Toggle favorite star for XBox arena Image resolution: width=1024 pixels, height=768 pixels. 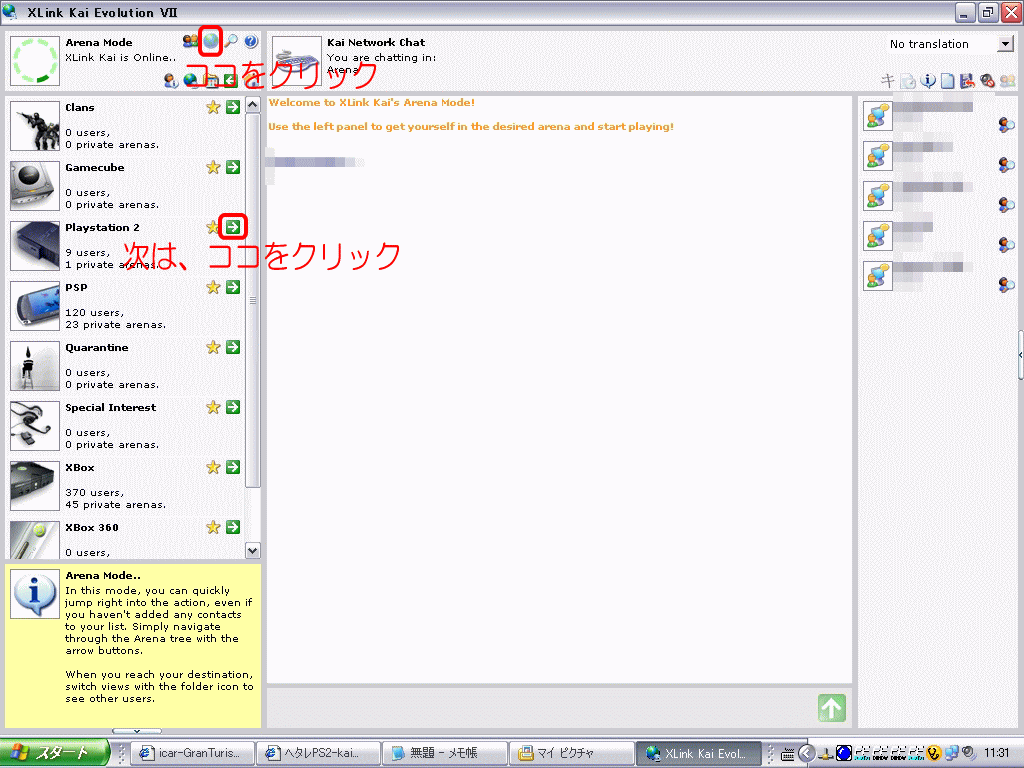[213, 468]
